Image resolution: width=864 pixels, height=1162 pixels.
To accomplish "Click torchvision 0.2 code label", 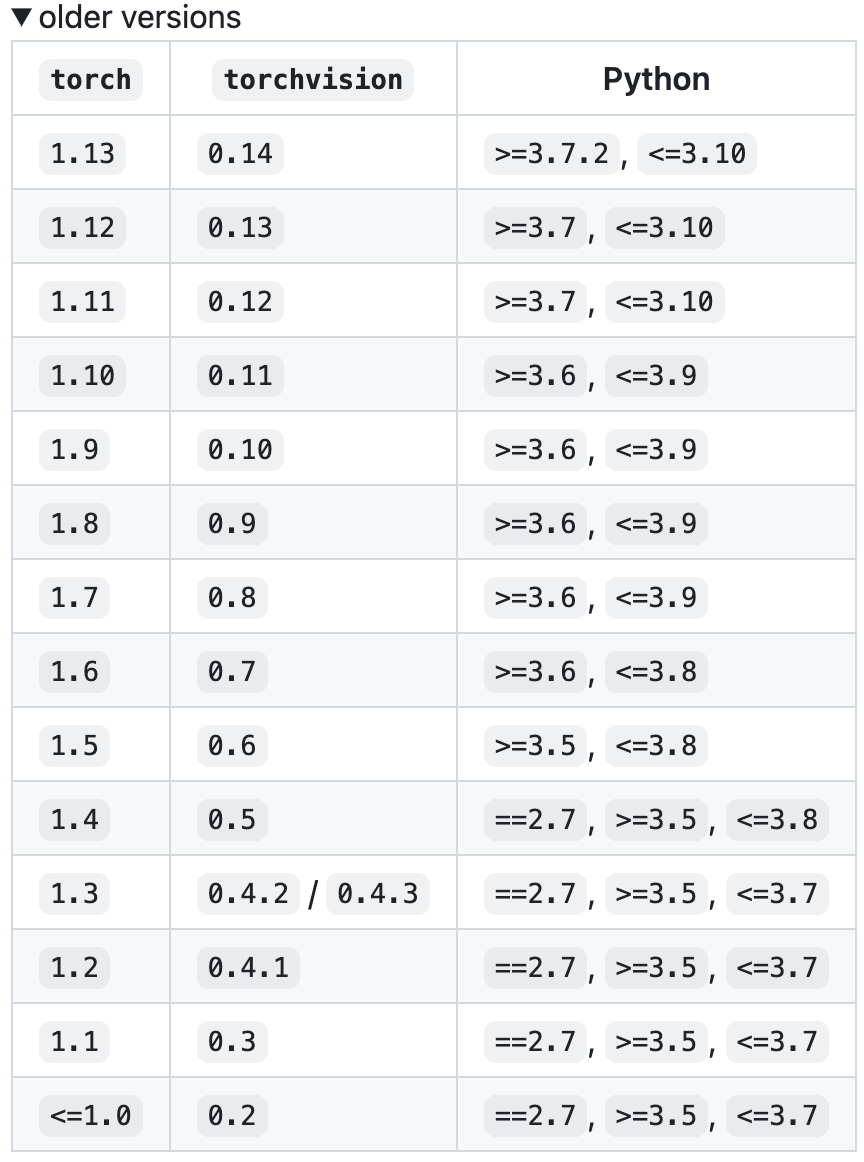I will [x=232, y=1115].
